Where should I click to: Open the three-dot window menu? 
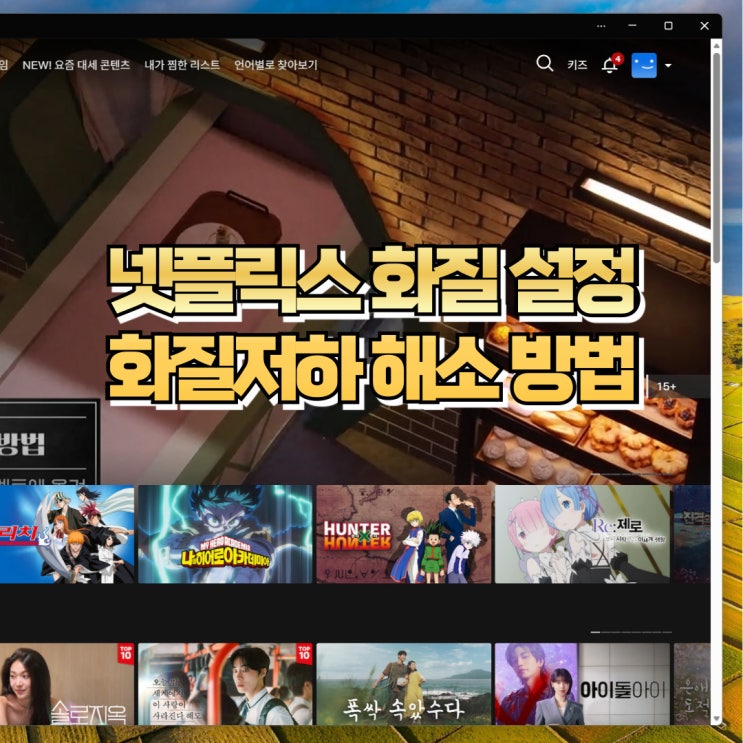[601, 26]
